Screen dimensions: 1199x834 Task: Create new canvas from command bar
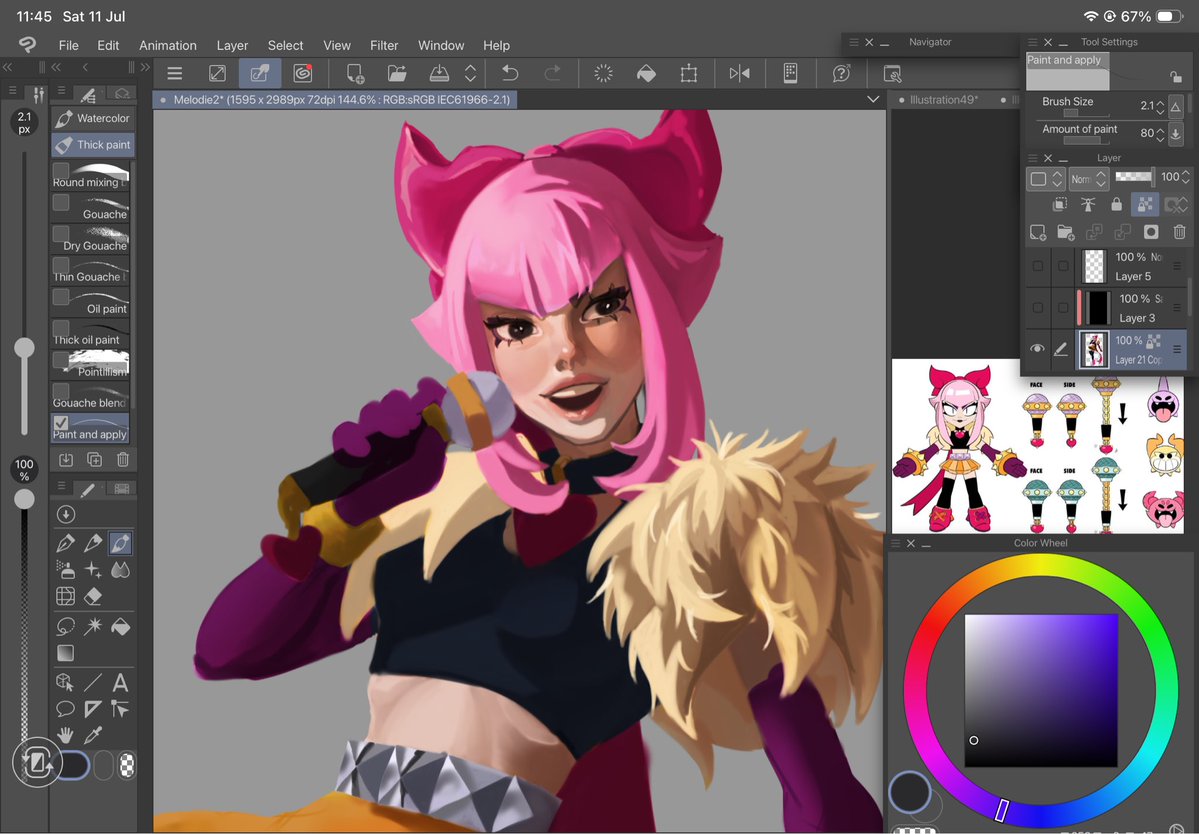click(x=355, y=73)
